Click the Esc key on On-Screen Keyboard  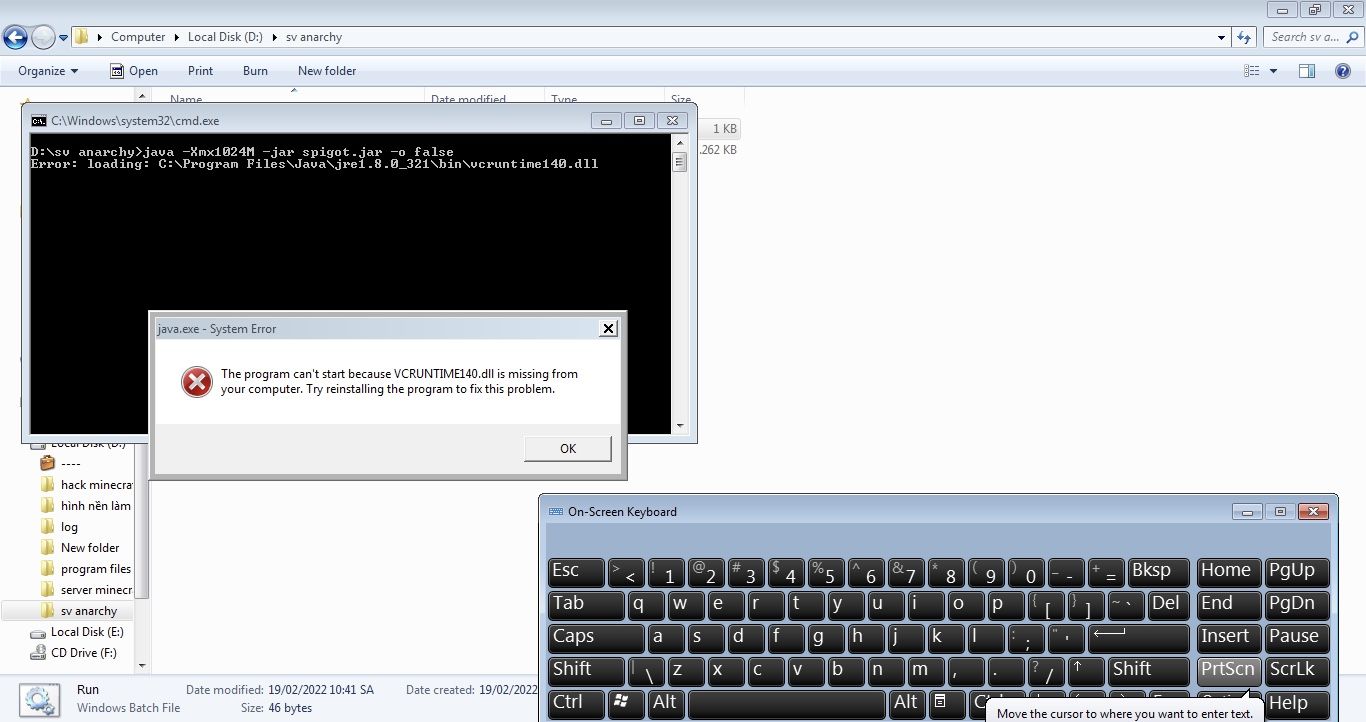pyautogui.click(x=576, y=572)
